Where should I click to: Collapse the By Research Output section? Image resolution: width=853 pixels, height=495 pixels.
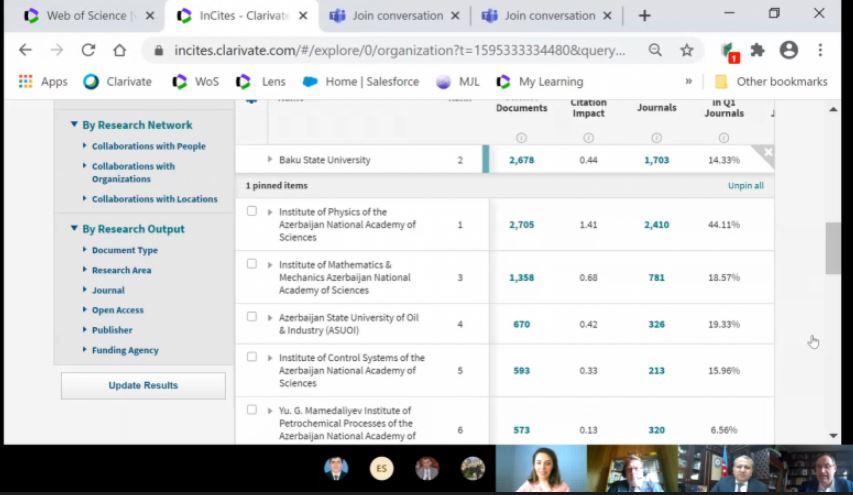(74, 229)
